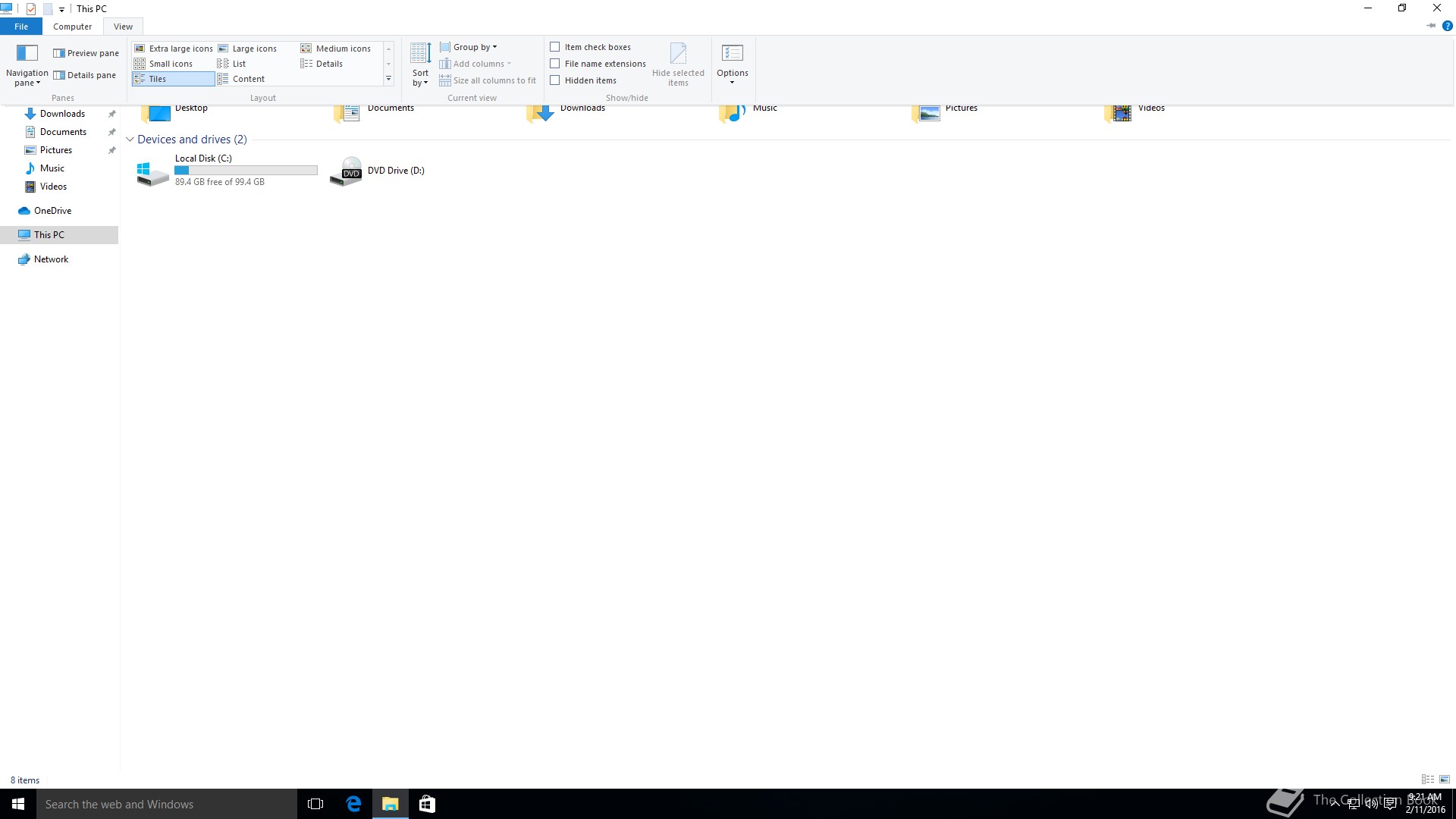Toggle the Details pane
Viewport: 1456px width, 819px height.
[x=84, y=75]
